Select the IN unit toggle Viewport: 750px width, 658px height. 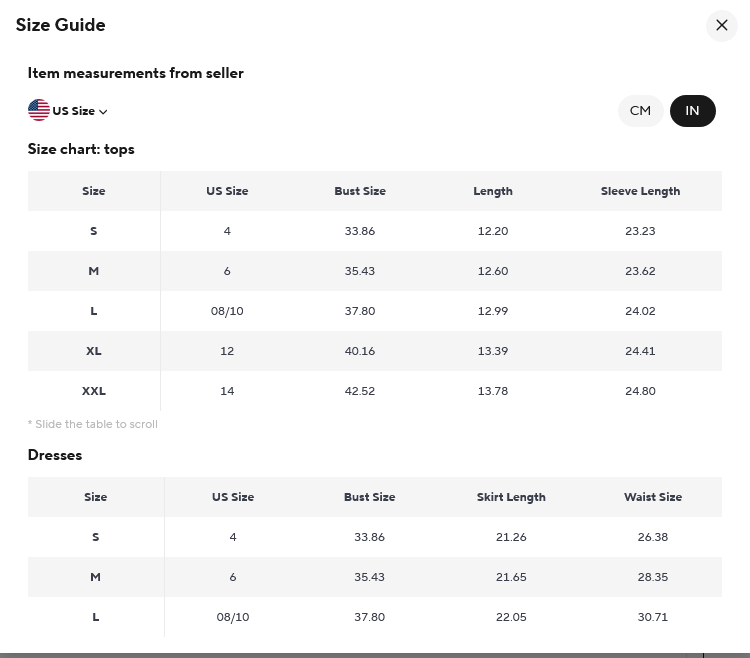coord(692,111)
